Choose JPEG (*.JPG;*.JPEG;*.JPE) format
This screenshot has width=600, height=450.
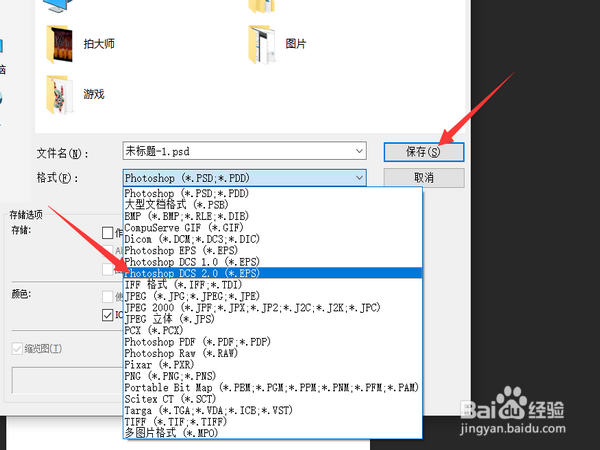pyautogui.click(x=273, y=296)
